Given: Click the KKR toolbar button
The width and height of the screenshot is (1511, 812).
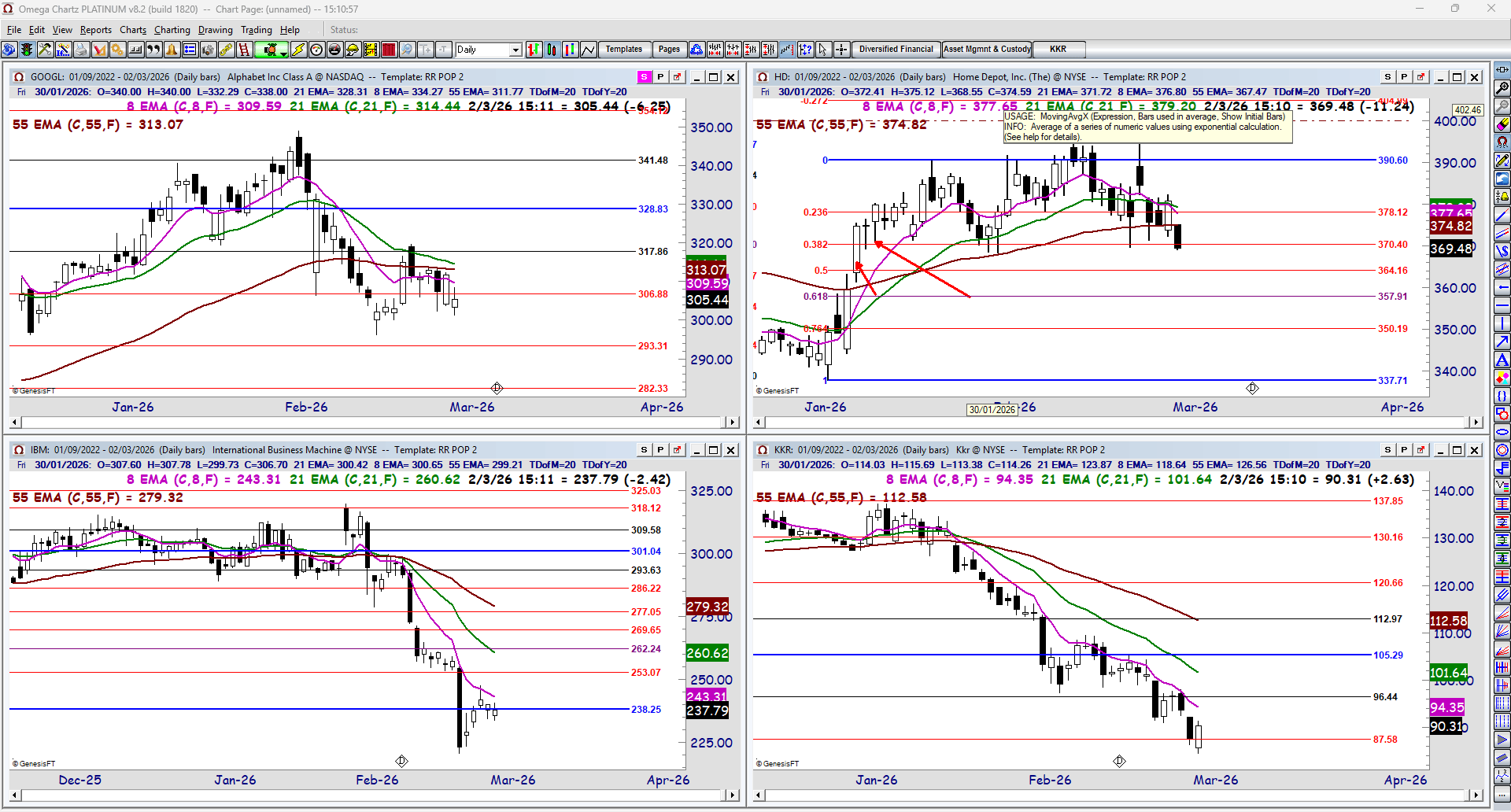Looking at the screenshot, I should (1058, 50).
